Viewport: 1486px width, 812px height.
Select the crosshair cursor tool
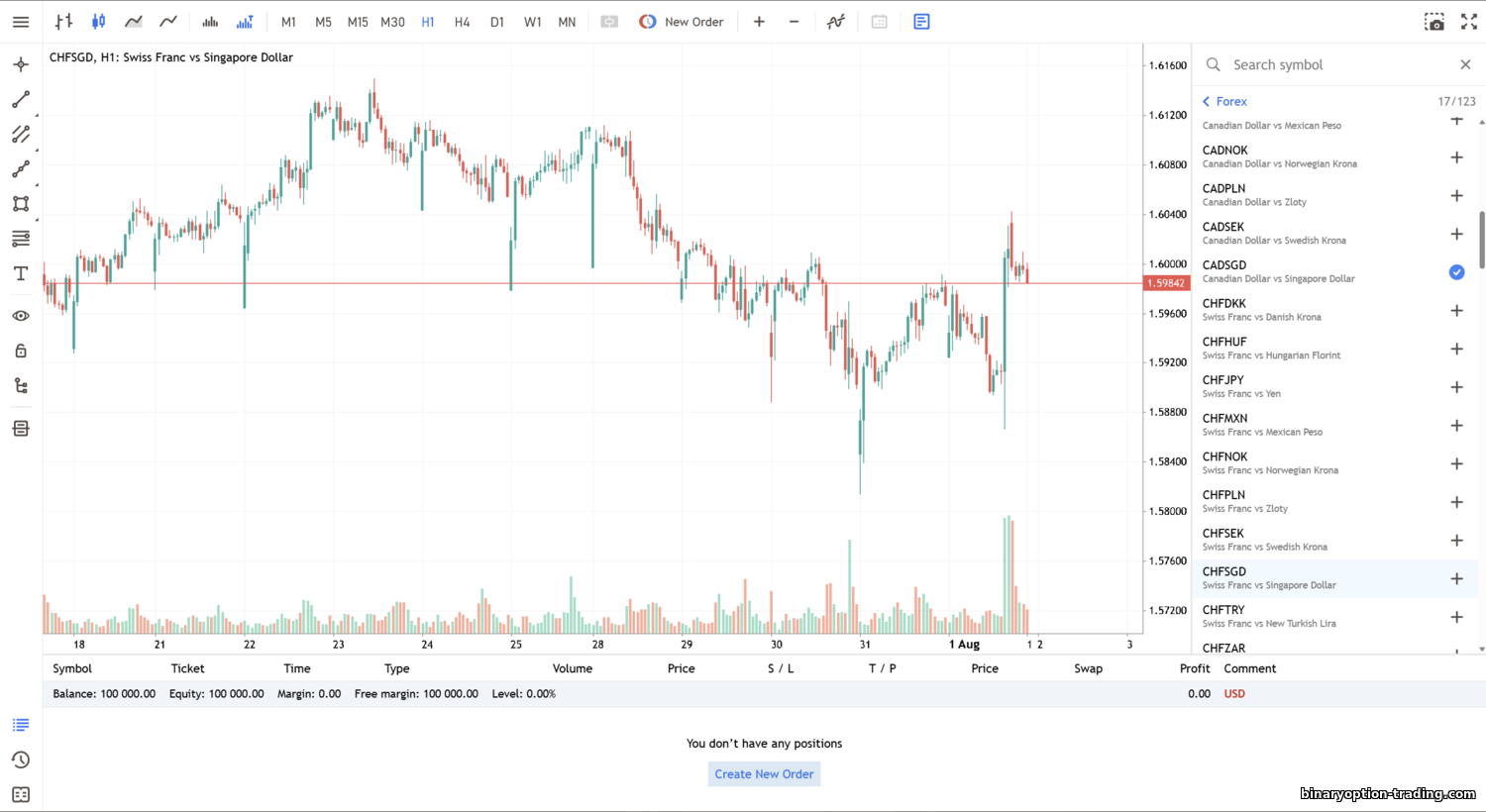click(21, 65)
